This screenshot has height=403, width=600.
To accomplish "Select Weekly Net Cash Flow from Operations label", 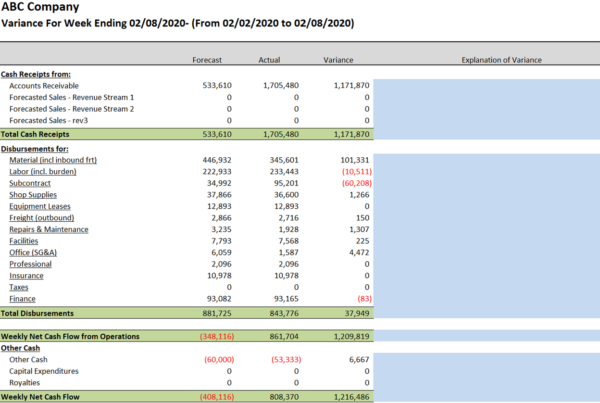I will (70, 336).
